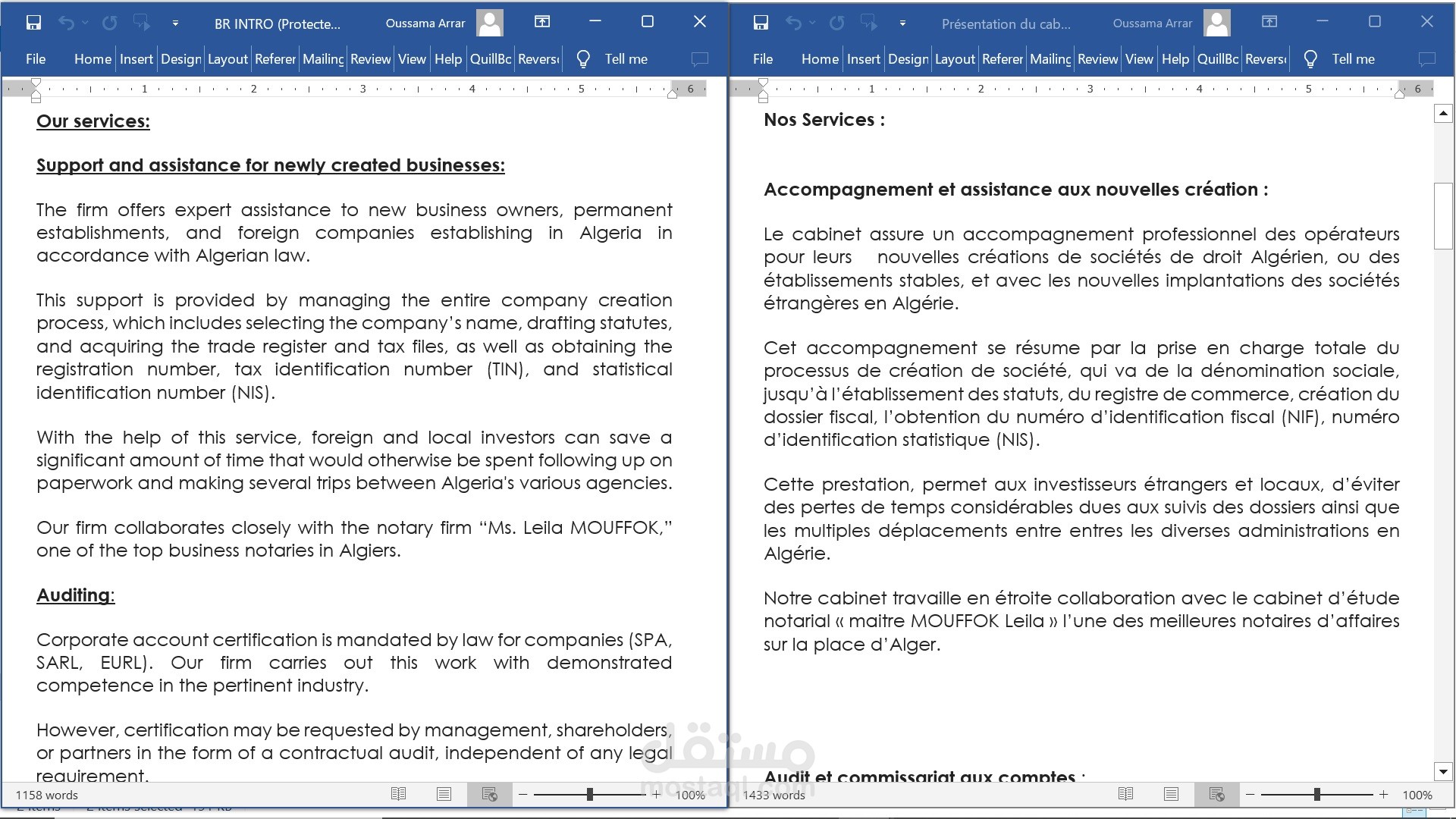The image size is (1456, 819).
Task: Open the Help tab in the BR INTRO window
Action: [x=447, y=59]
